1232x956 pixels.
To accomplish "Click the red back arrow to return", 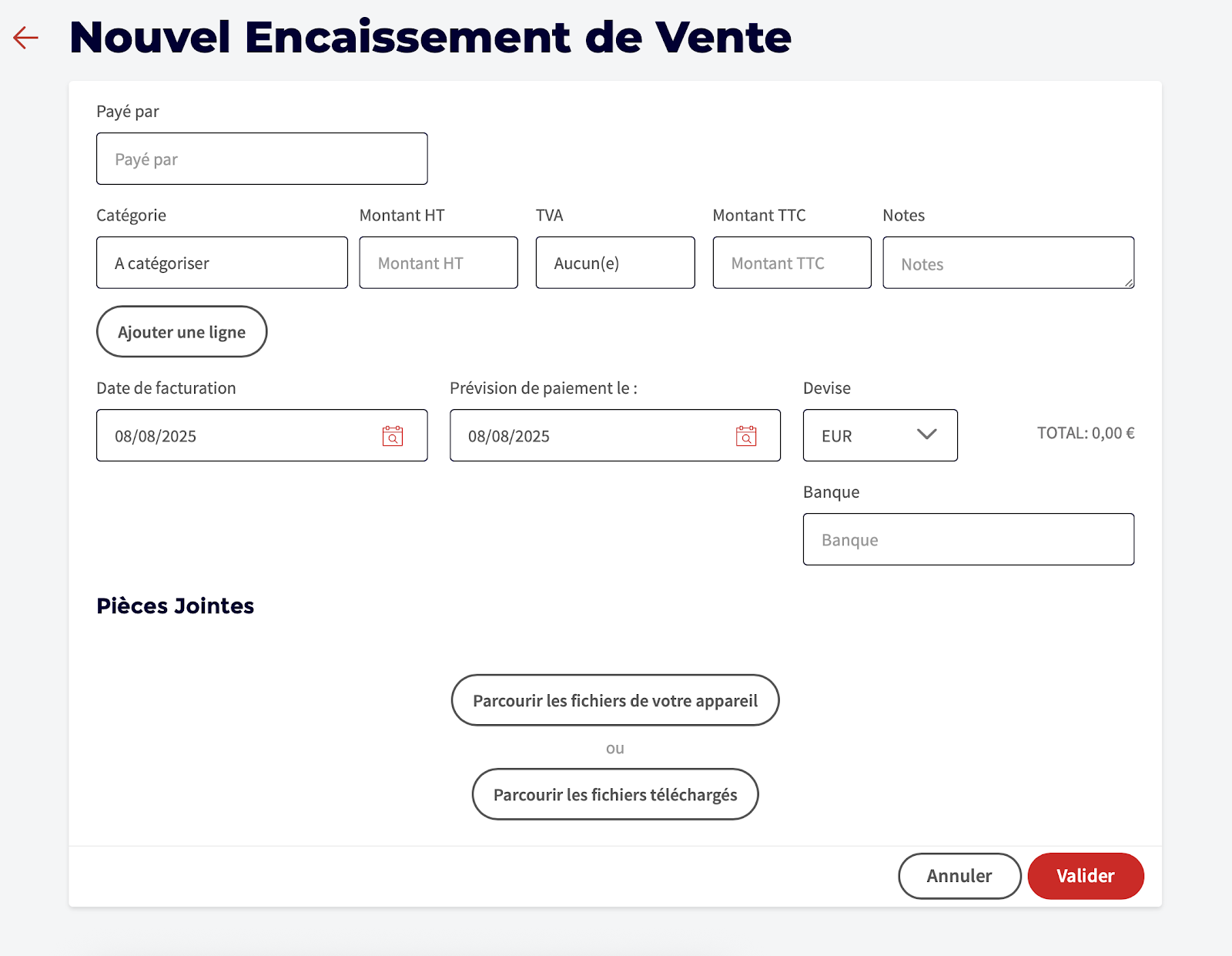I will [x=26, y=36].
